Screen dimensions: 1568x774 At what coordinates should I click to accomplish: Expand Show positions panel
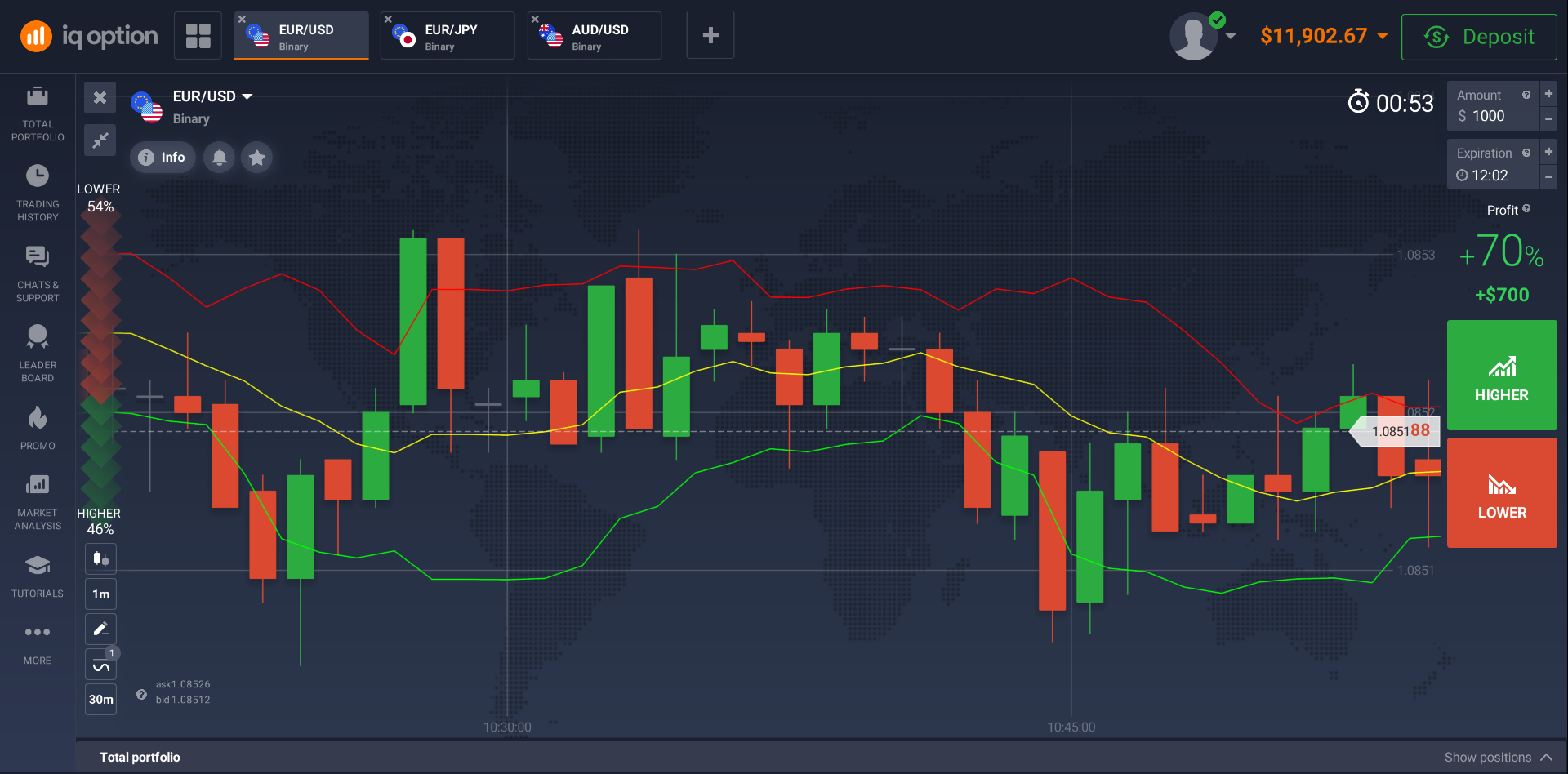(x=1498, y=757)
